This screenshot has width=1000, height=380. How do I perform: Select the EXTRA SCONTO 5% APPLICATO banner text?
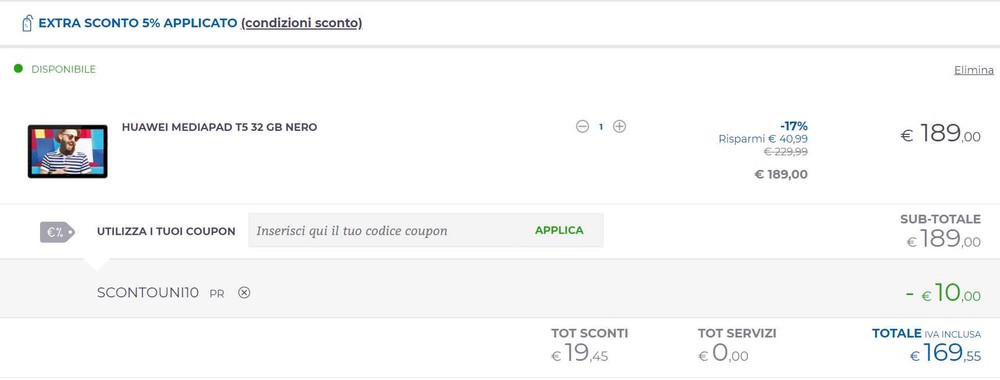click(138, 23)
